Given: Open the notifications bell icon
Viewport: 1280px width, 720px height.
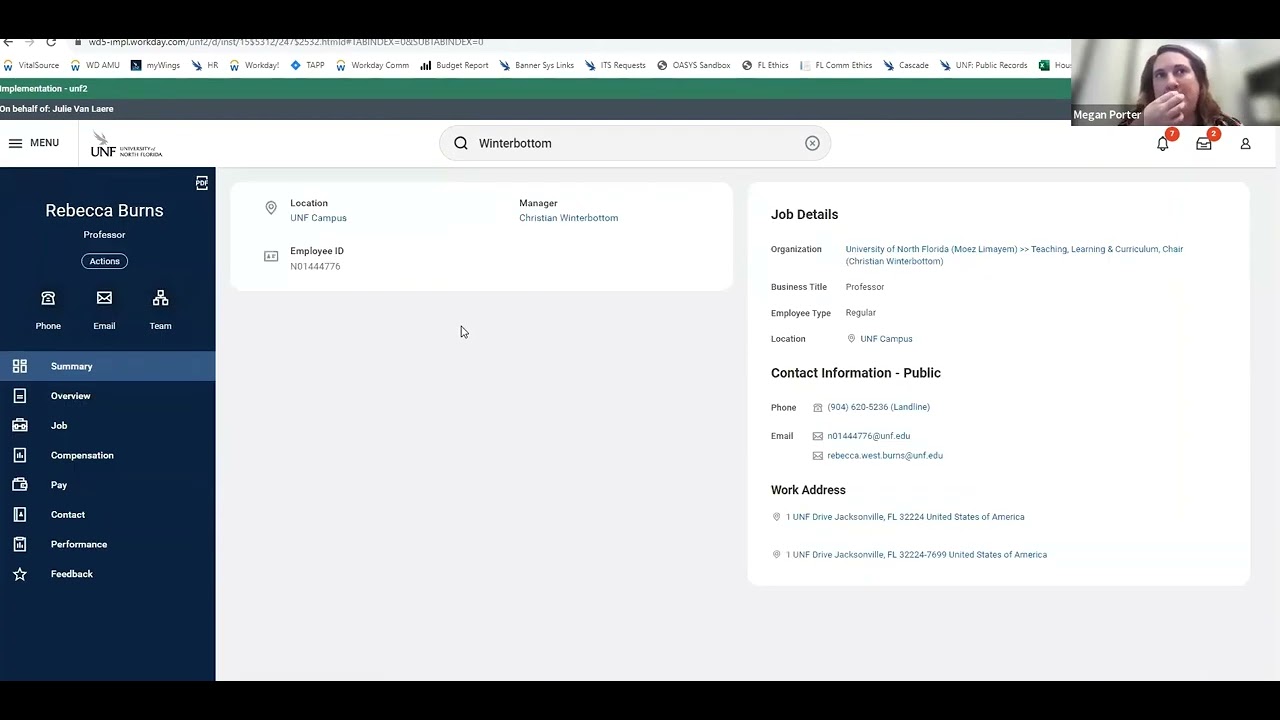Looking at the screenshot, I should pyautogui.click(x=1163, y=143).
